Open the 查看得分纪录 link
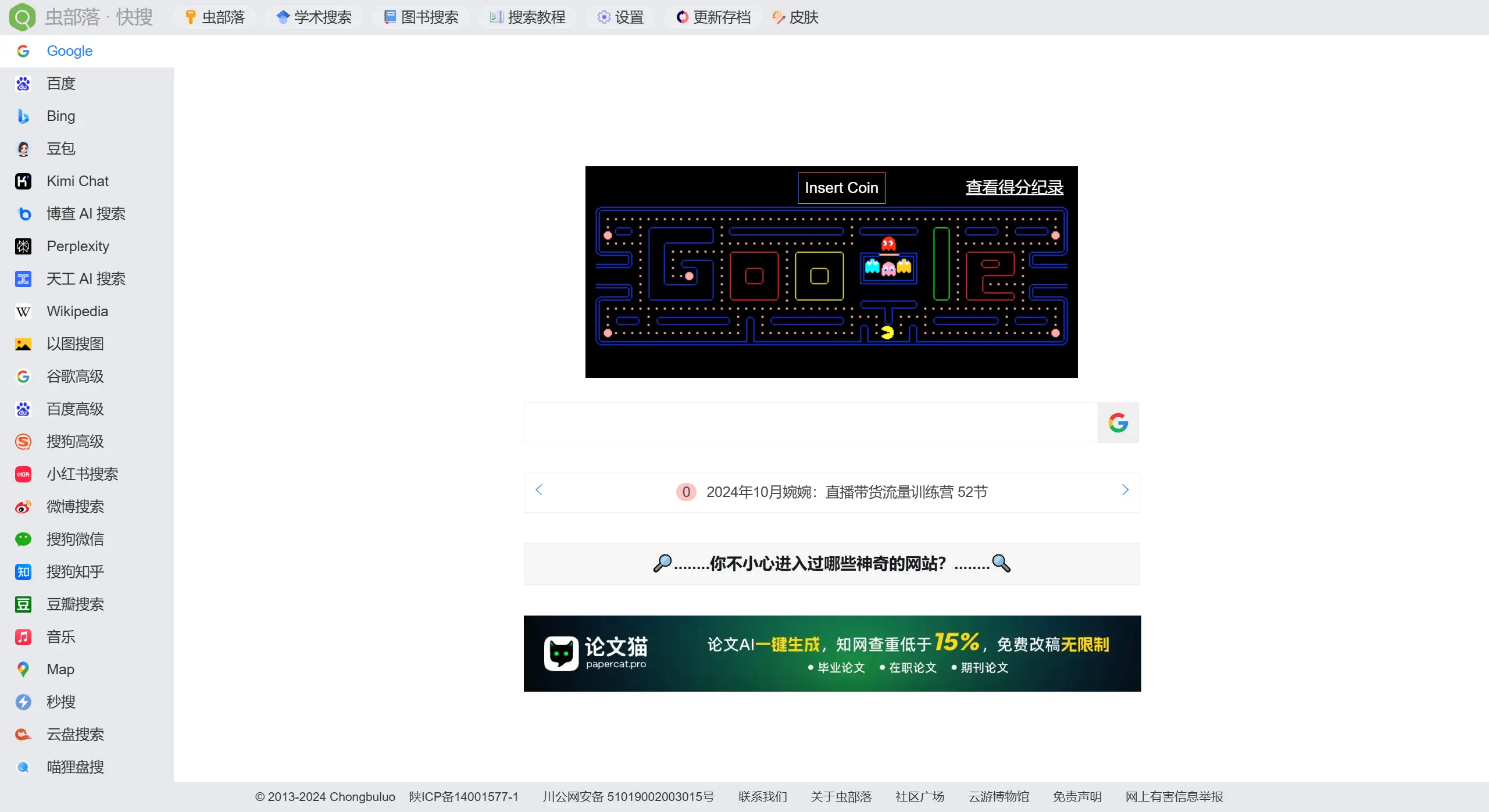This screenshot has height=812, width=1489. (x=1013, y=187)
